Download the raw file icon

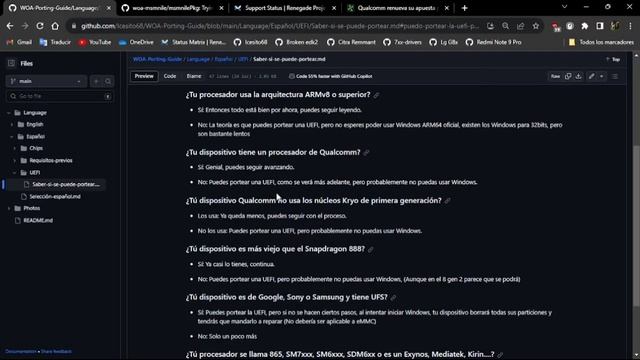pyautogui.click(x=578, y=76)
